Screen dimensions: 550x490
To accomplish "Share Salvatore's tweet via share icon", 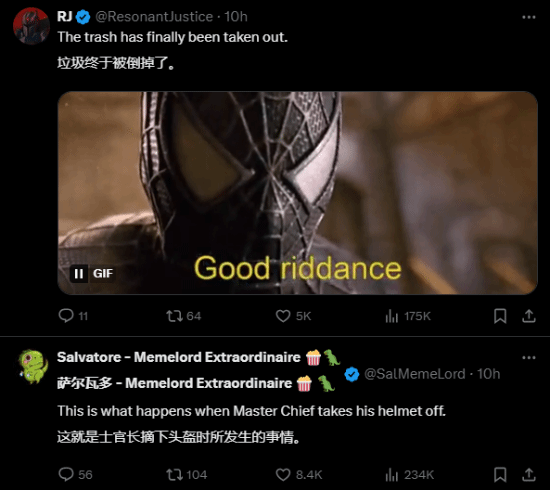I will click(529, 475).
